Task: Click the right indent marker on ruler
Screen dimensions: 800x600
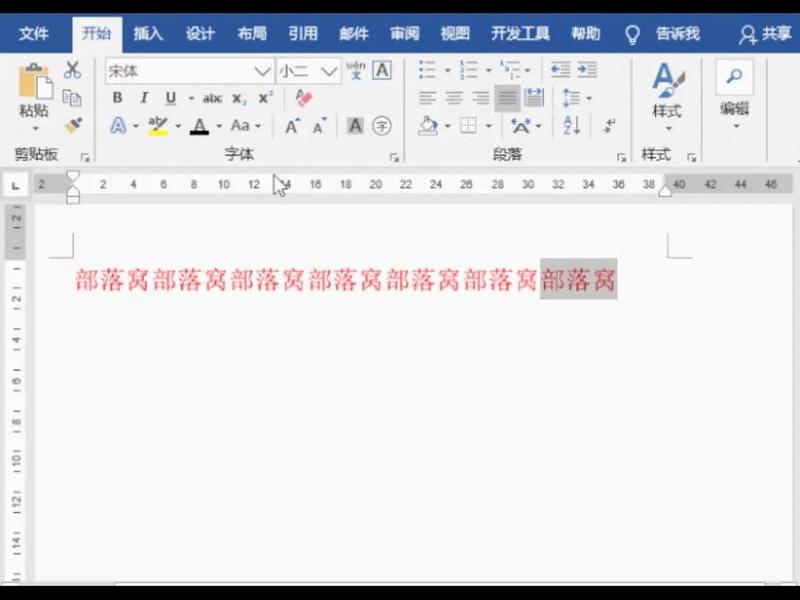Action: (x=665, y=191)
